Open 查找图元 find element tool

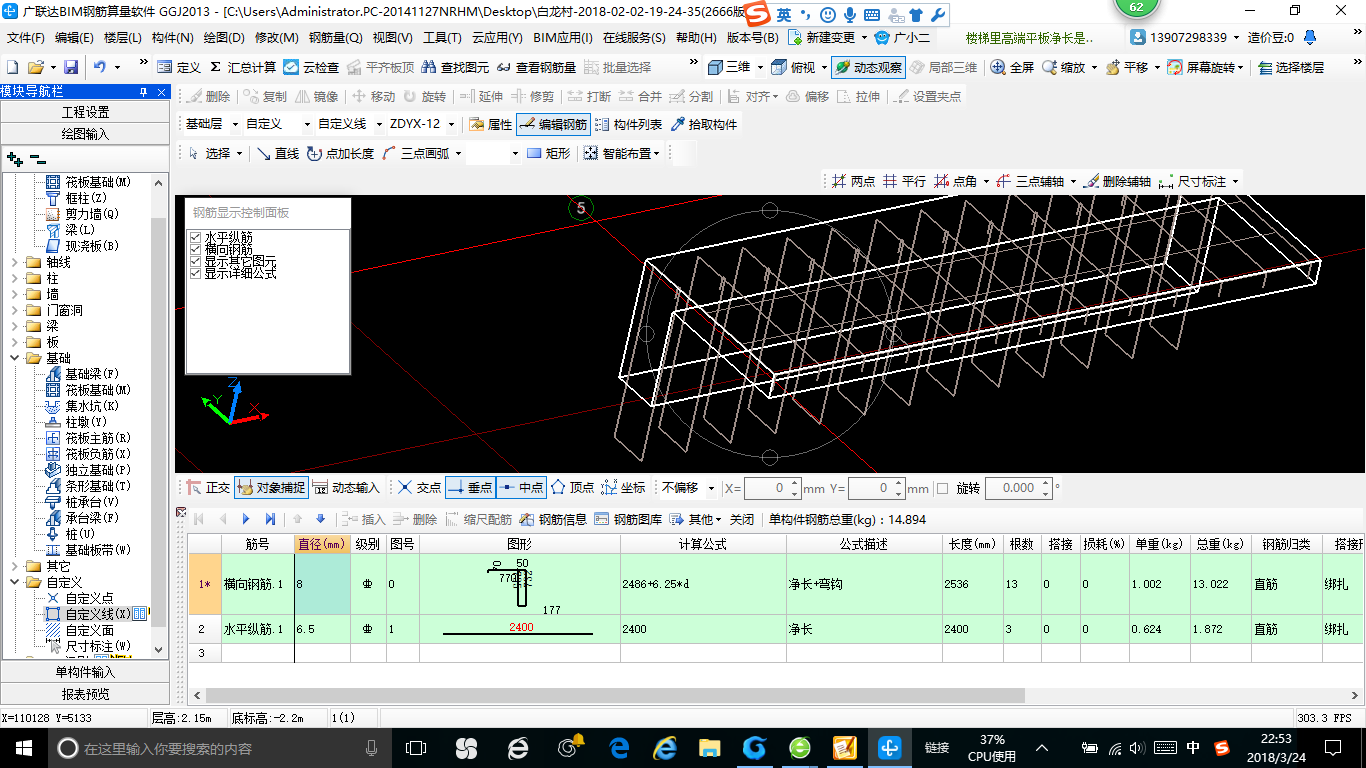(x=455, y=67)
